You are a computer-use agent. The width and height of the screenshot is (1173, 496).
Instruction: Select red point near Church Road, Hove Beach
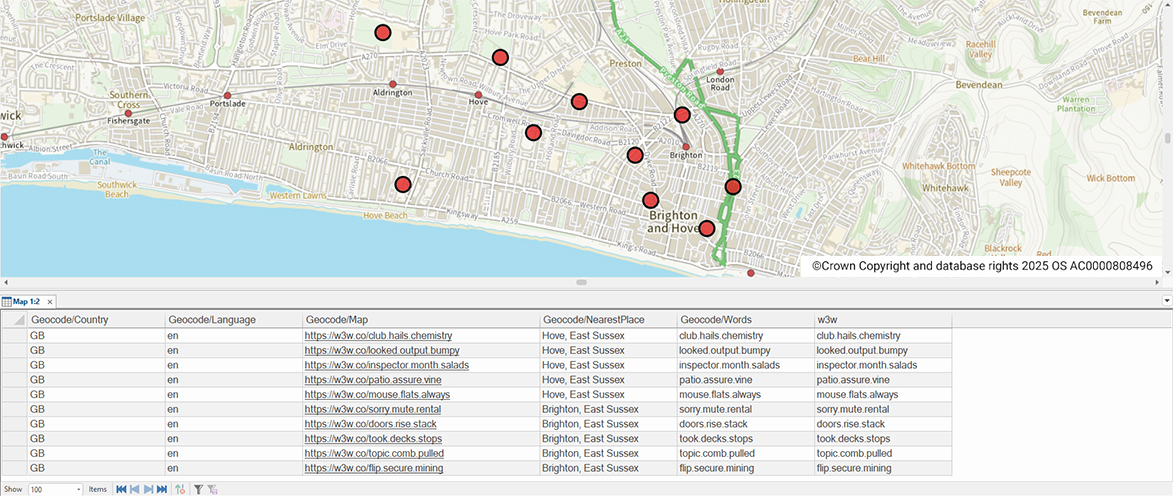tap(402, 184)
